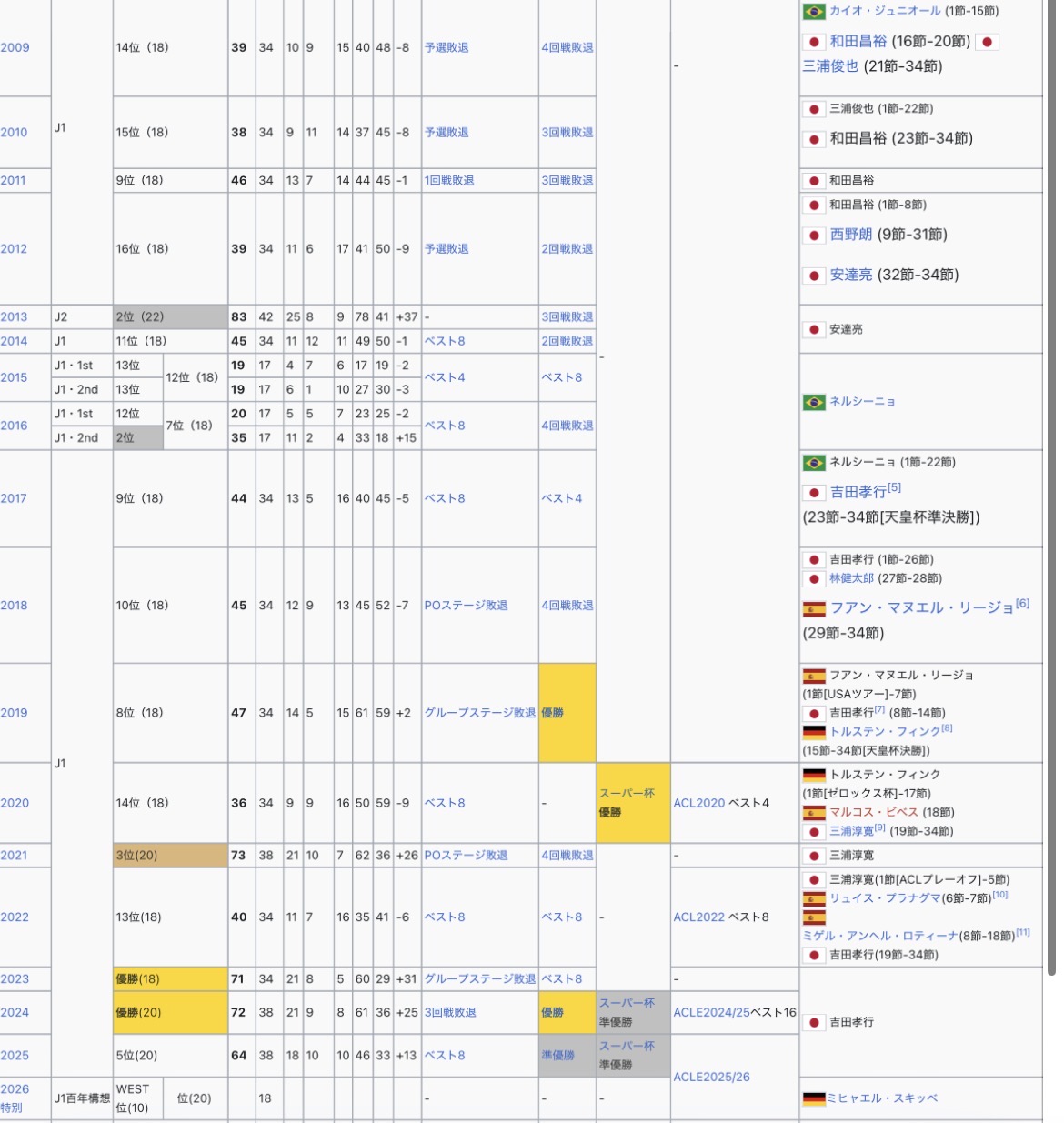Open footnote reference [5] after 吉田孝行
This screenshot has height=1123, width=1064.
[895, 488]
